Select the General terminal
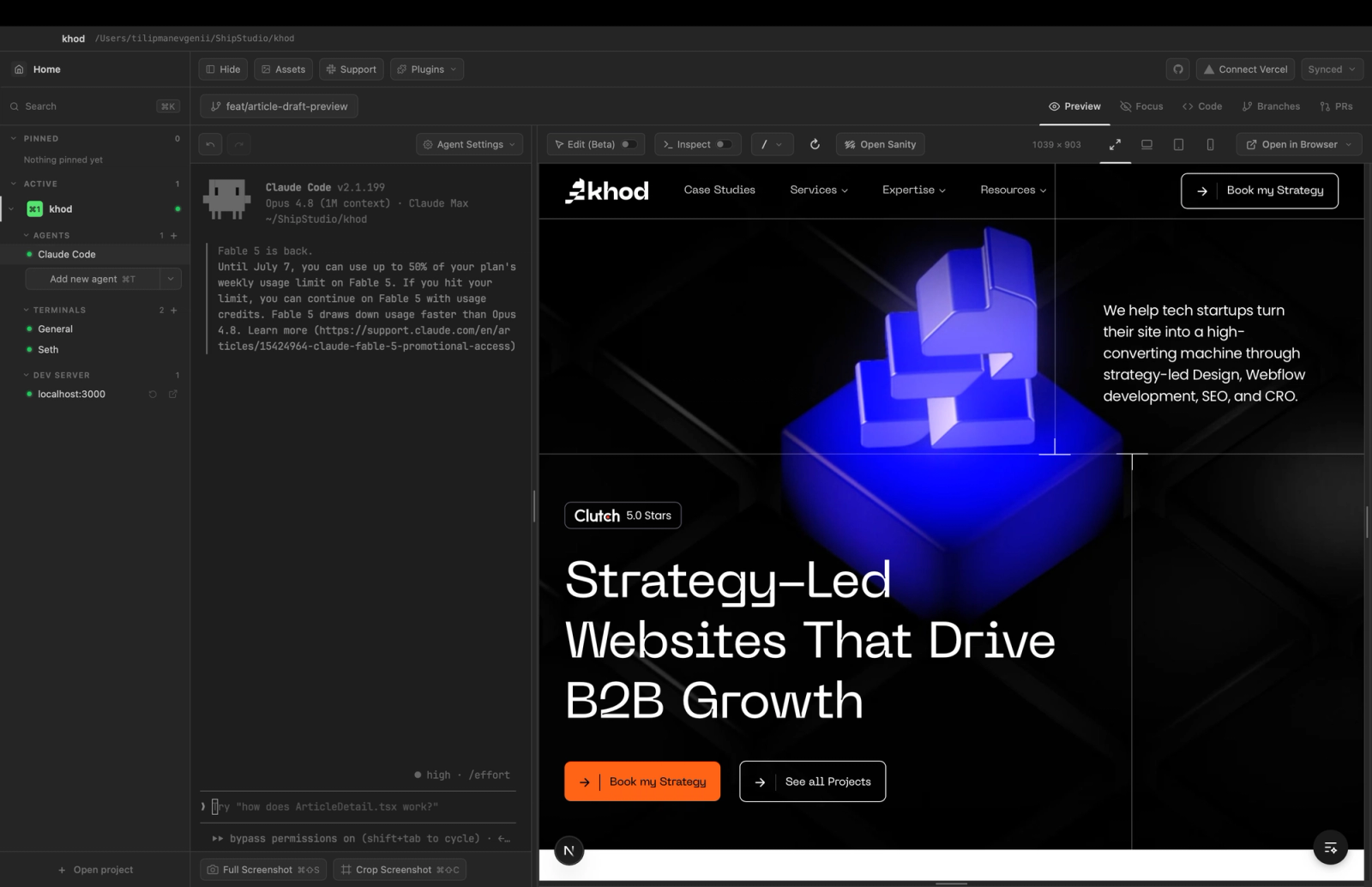This screenshot has width=1372, height=887. (x=94, y=329)
